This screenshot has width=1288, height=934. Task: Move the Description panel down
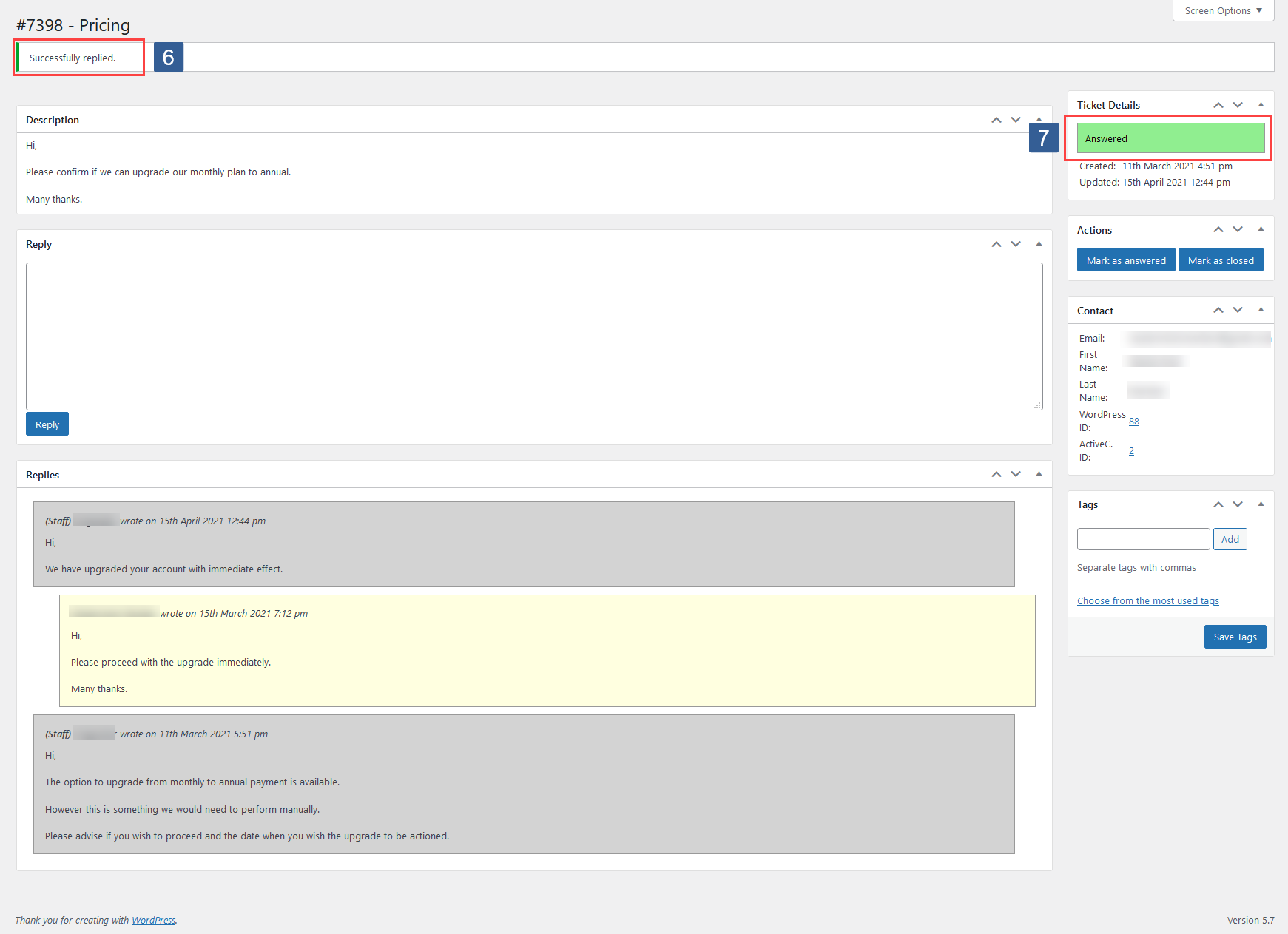(1016, 119)
